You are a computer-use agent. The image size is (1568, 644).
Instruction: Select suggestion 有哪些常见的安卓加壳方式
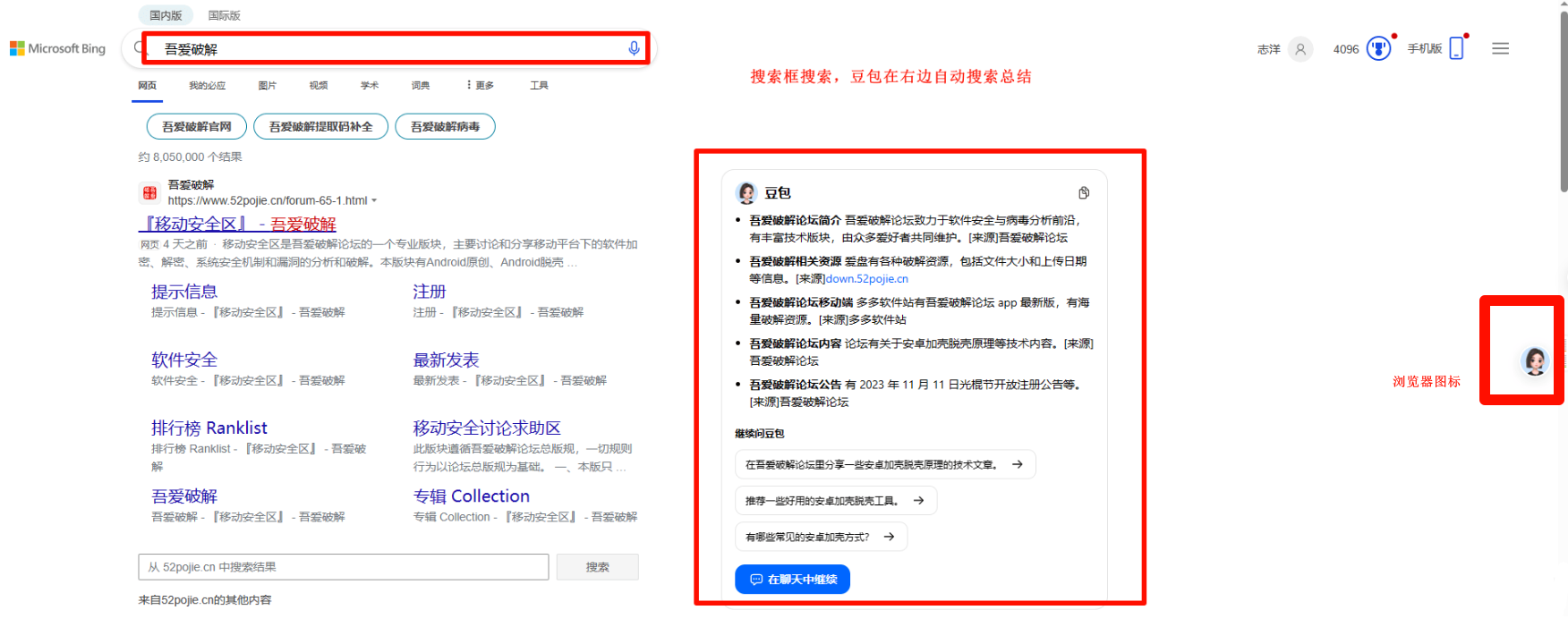(821, 537)
